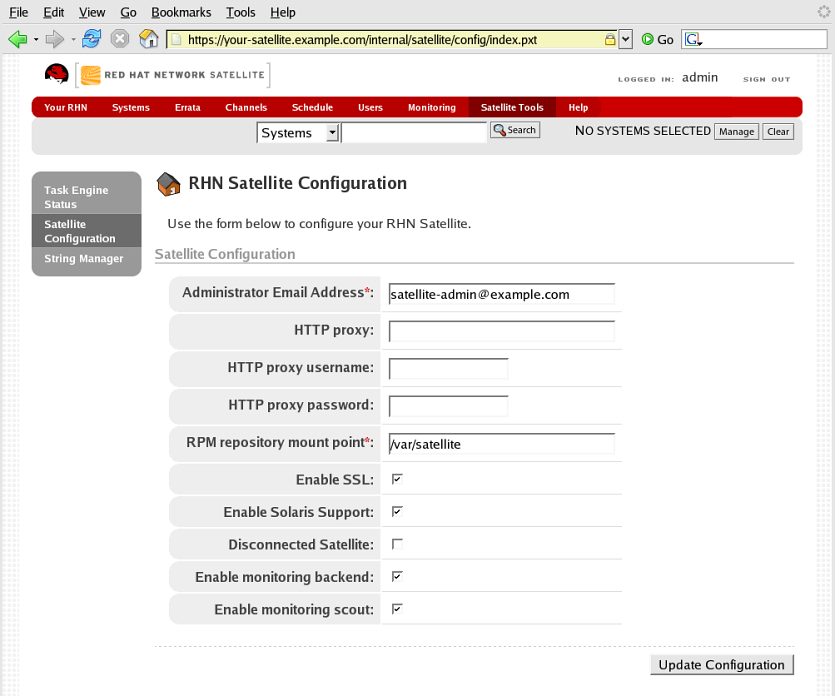Open Back button history dropdown arrow
Screen dimensions: 835x696
coord(36,39)
